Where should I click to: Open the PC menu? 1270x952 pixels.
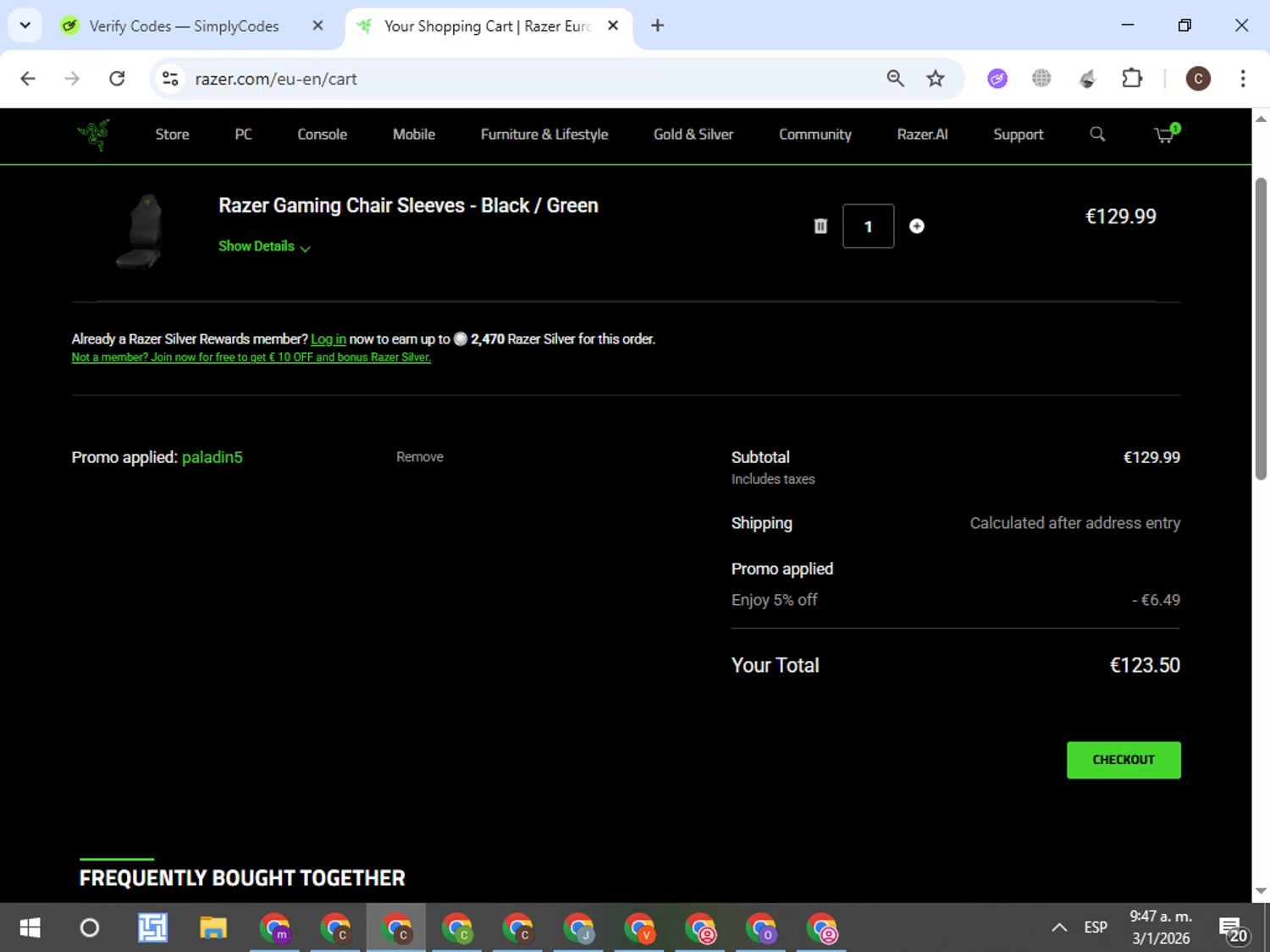(x=243, y=135)
